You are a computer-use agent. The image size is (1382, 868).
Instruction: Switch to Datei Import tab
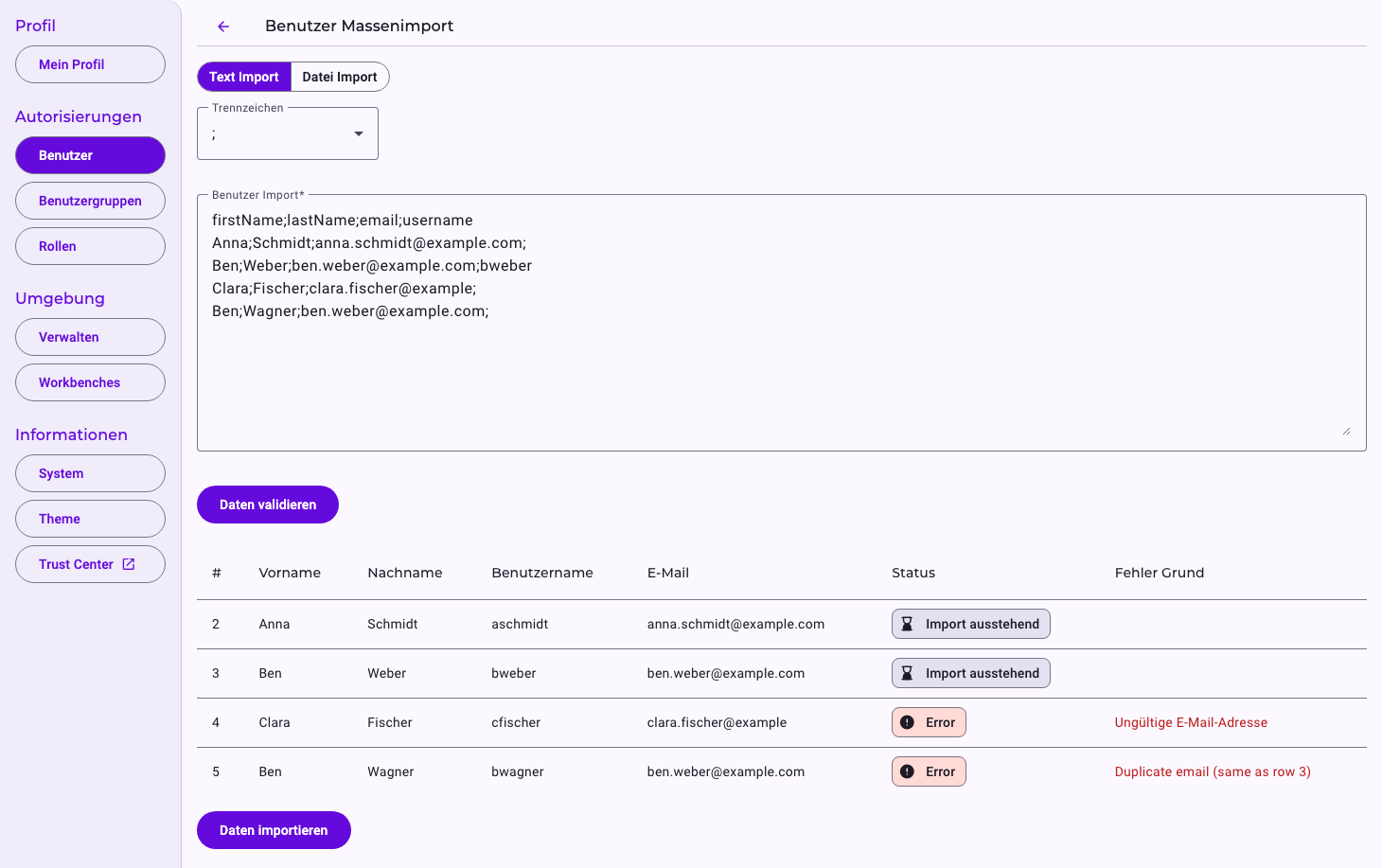(340, 77)
